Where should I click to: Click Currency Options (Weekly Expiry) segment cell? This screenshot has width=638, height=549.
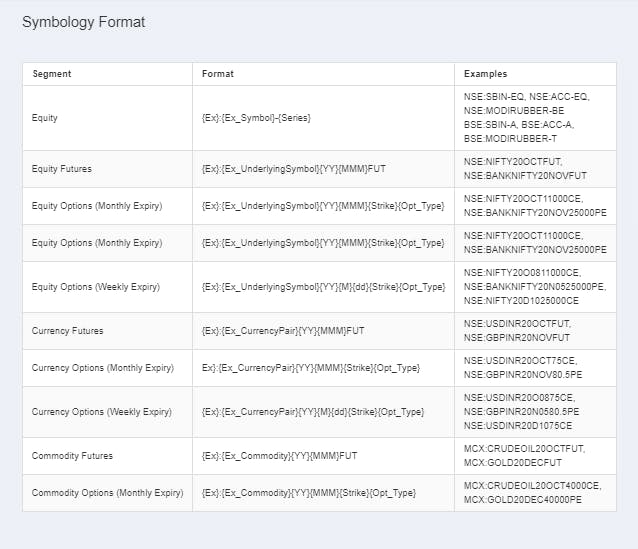tap(101, 412)
